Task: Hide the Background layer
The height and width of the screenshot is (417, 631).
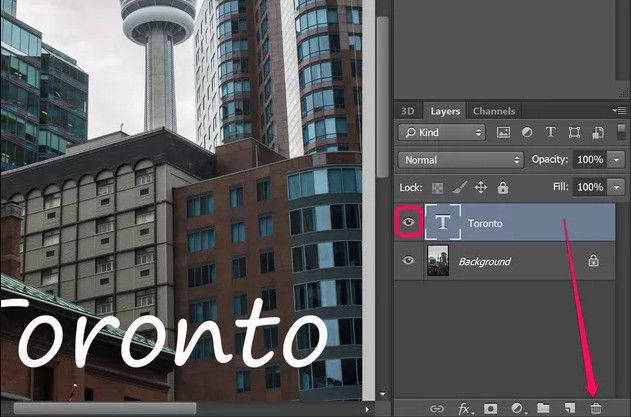Action: [x=408, y=261]
